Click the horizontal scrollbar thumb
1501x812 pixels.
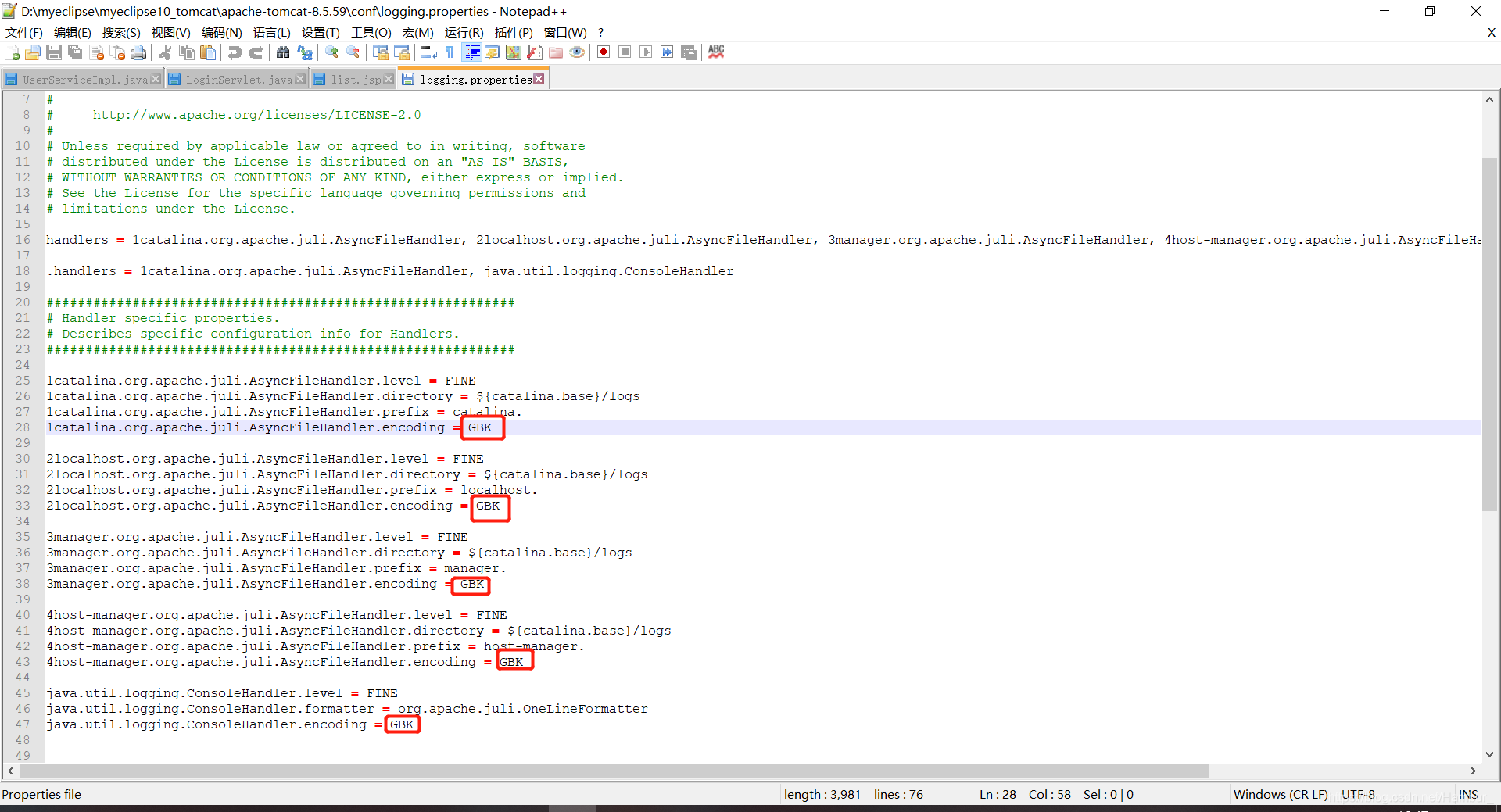614,771
